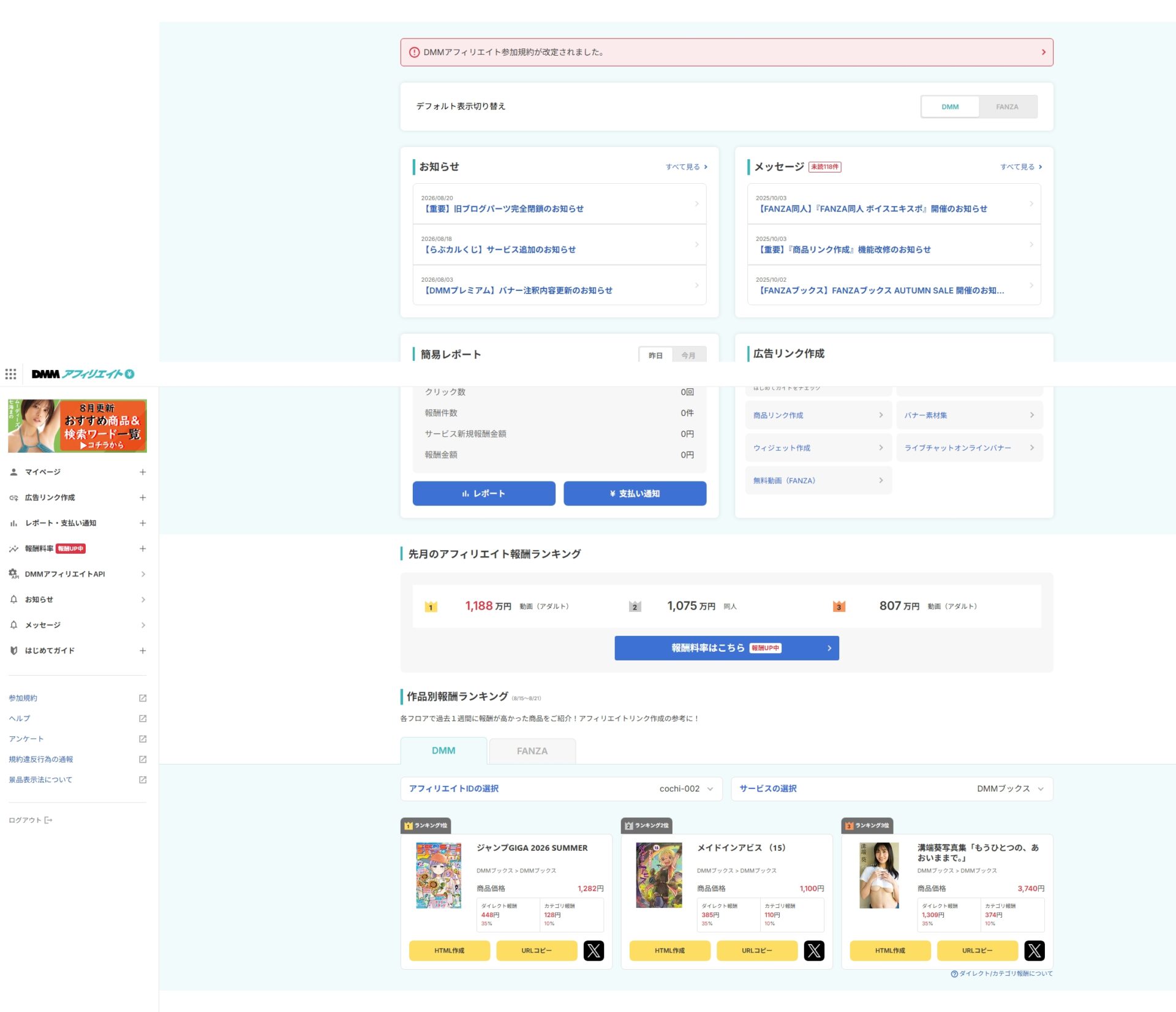Open the アフィリエイトIDの選択 dropdown
Viewport: 1176px width, 1012px height.
click(x=562, y=789)
